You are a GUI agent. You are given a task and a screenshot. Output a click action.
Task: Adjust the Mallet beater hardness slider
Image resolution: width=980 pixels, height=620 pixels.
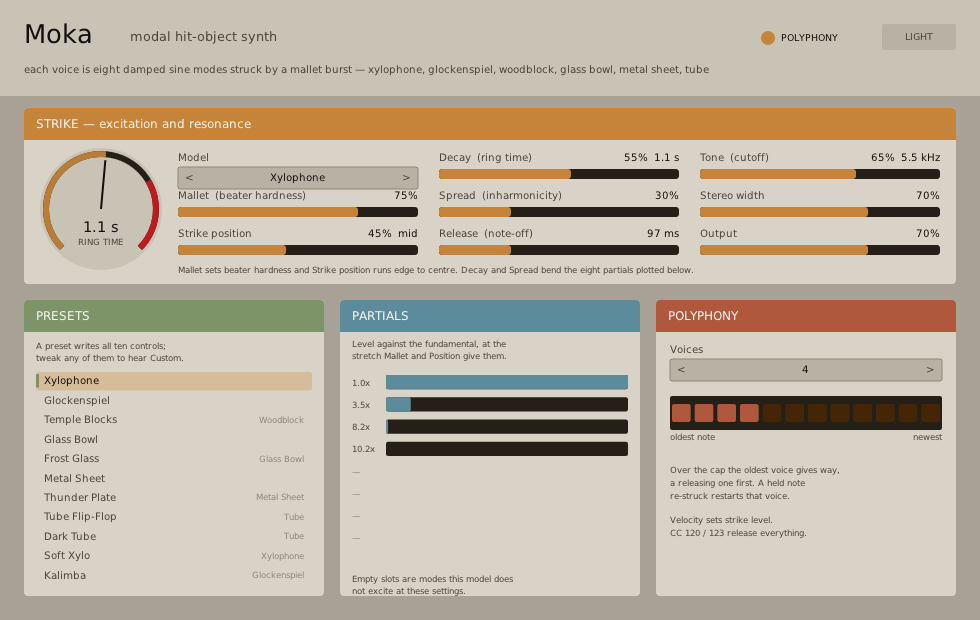point(298,212)
